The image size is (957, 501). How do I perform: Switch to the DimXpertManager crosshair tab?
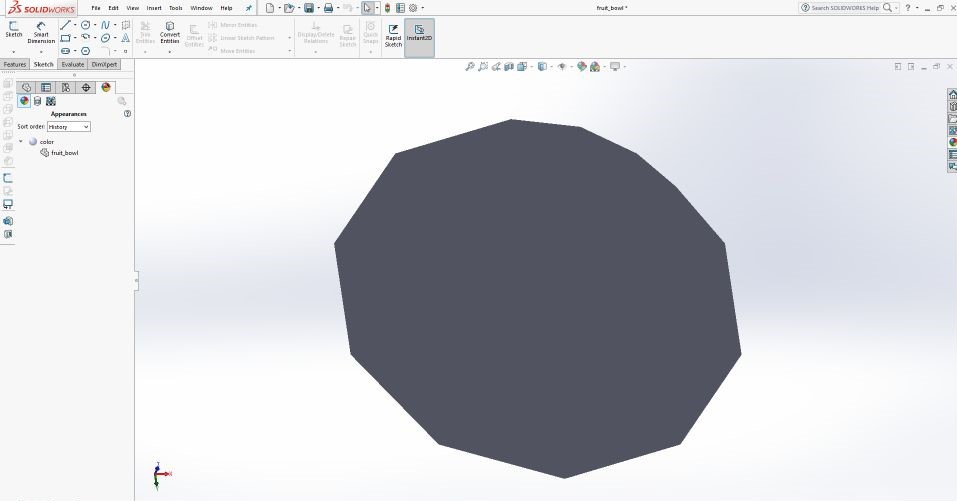(85, 87)
